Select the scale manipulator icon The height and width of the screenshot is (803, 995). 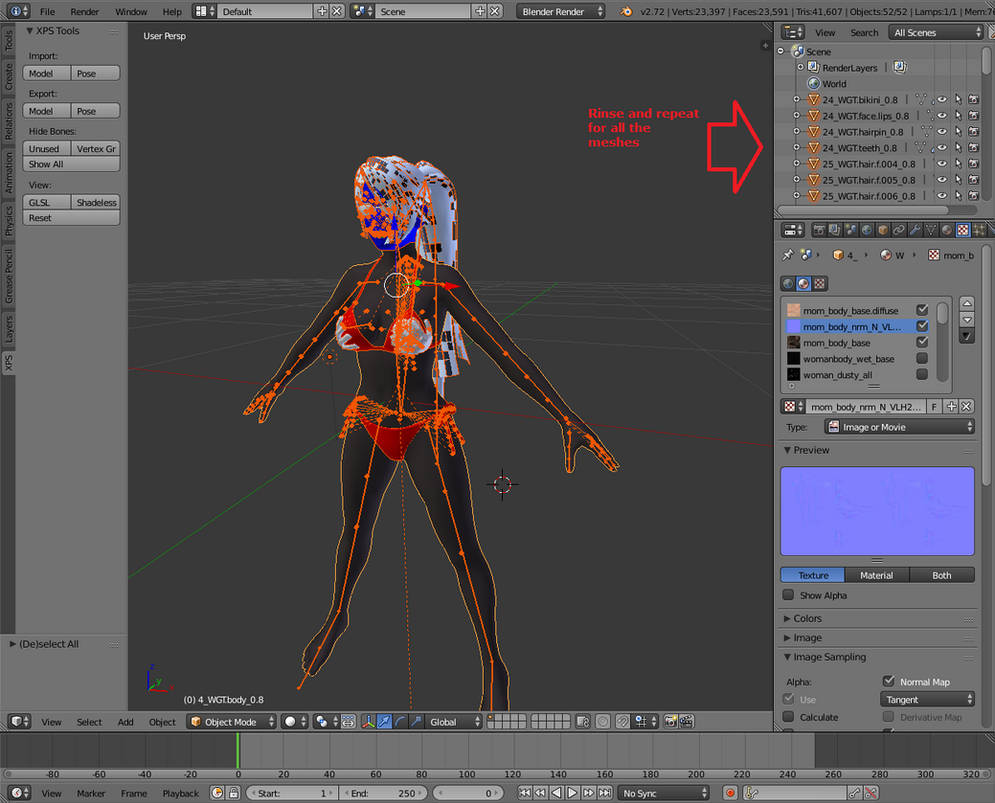coord(416,722)
